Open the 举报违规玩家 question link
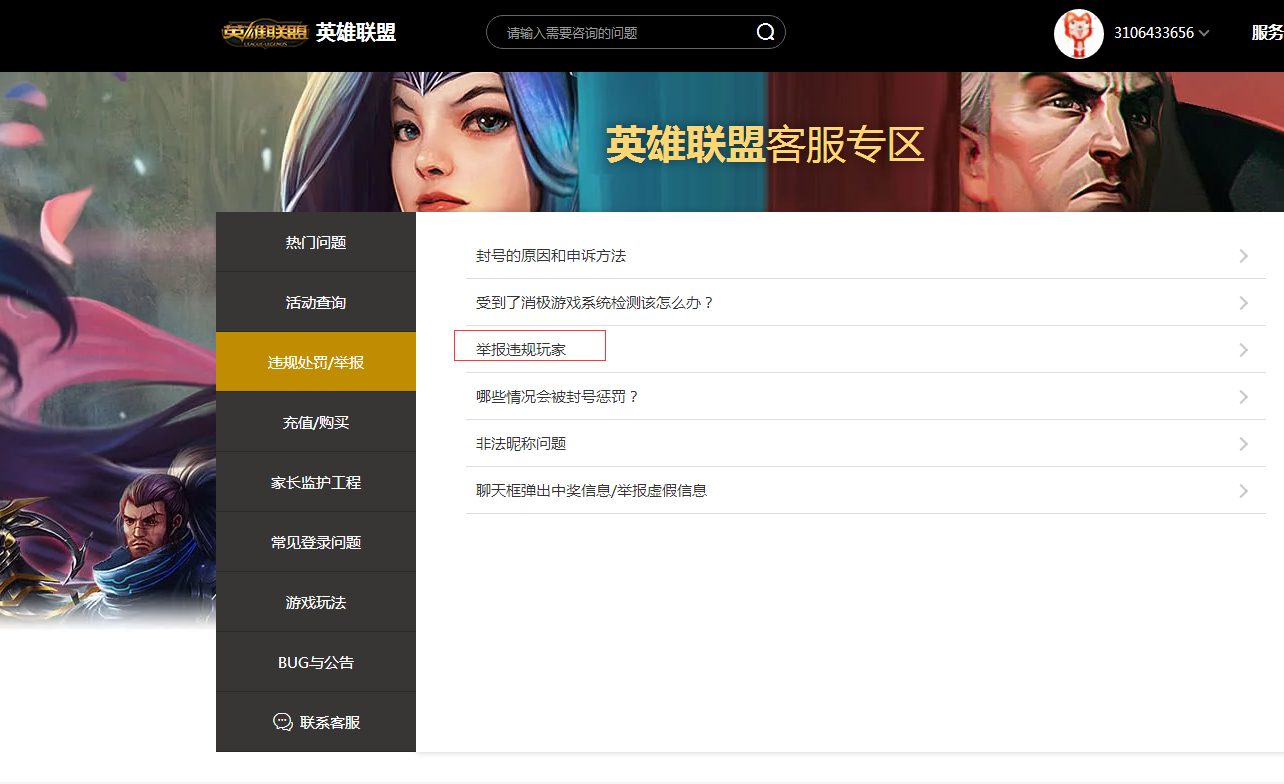 click(521, 350)
